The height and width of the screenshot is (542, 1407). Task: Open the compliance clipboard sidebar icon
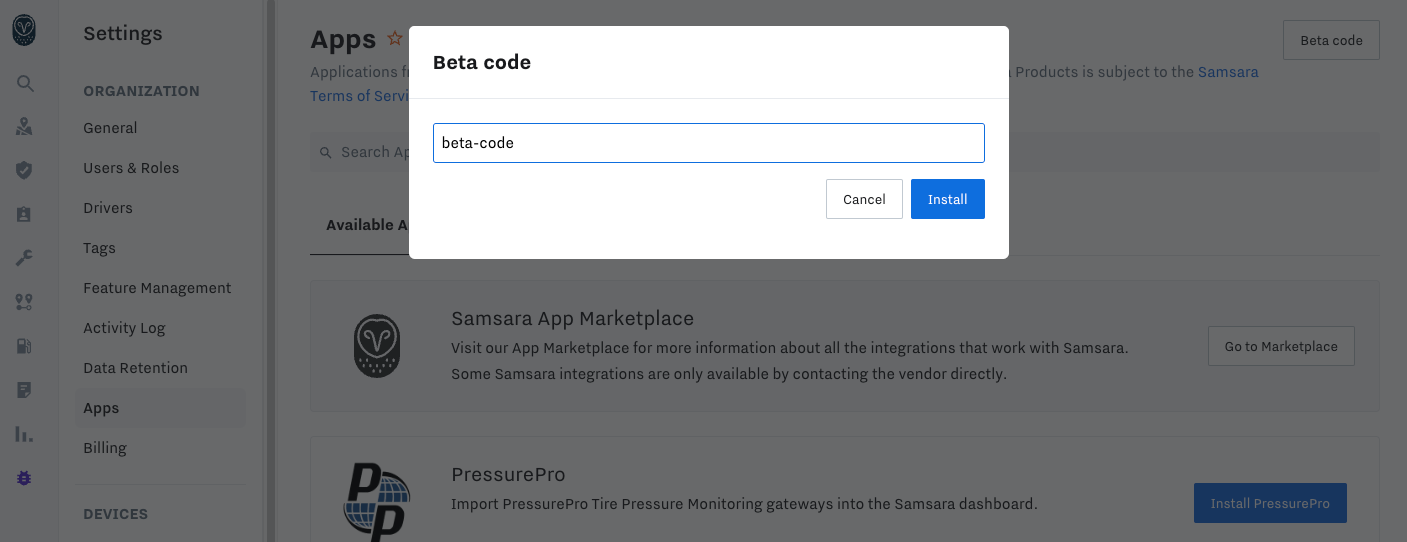pos(25,214)
